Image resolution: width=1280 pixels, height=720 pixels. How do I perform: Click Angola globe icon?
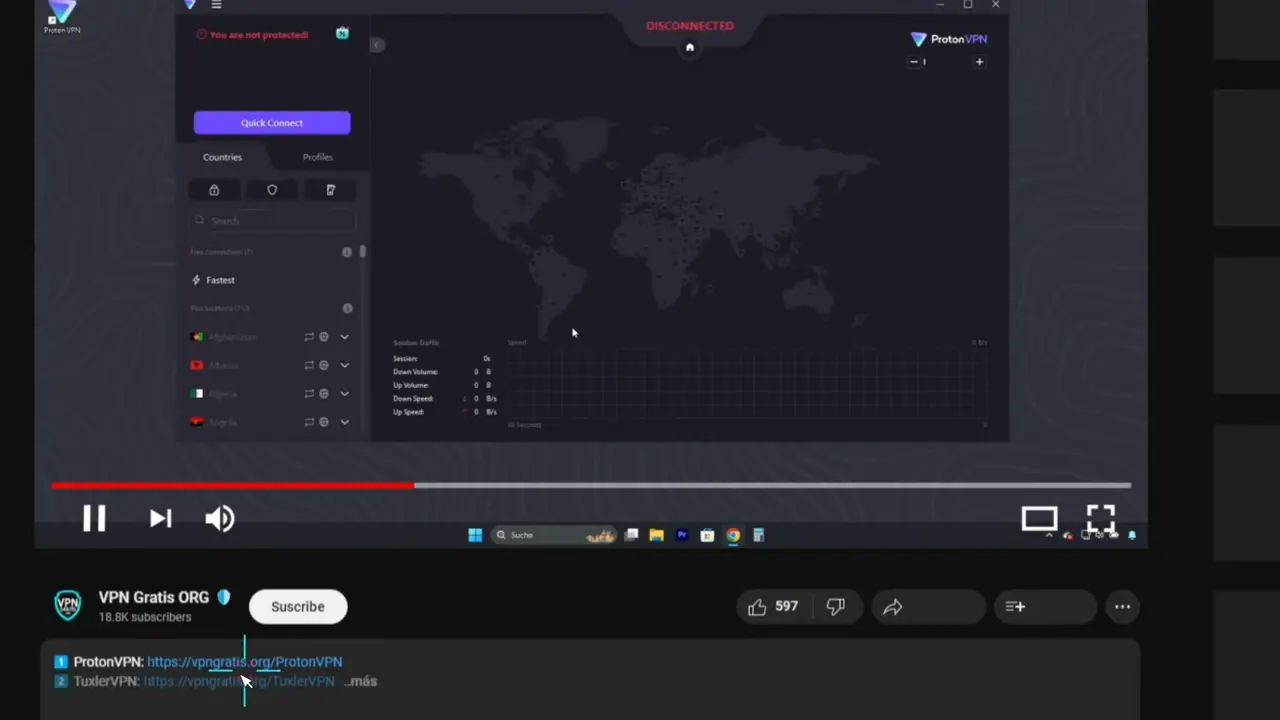pos(324,422)
